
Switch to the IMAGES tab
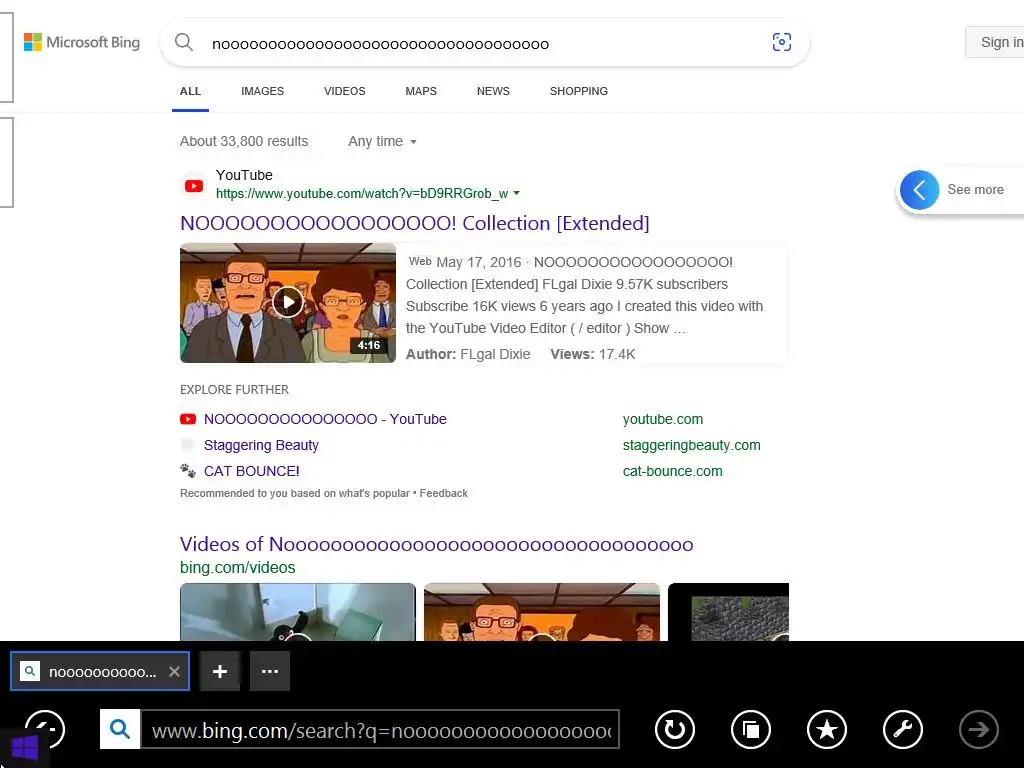click(x=263, y=91)
